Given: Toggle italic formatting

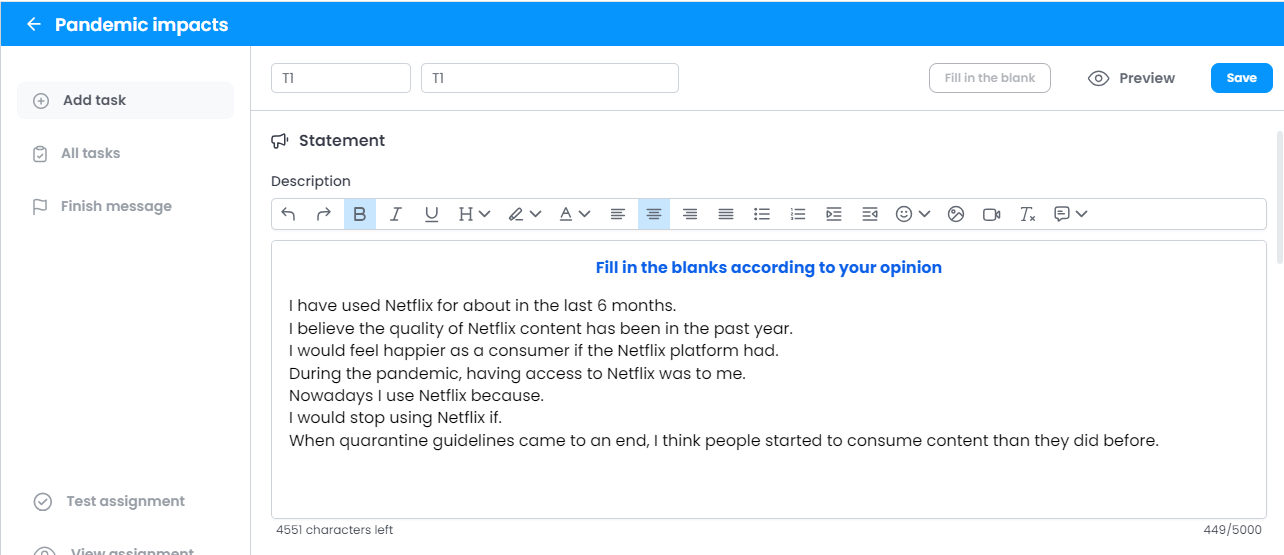Looking at the screenshot, I should (x=396, y=214).
